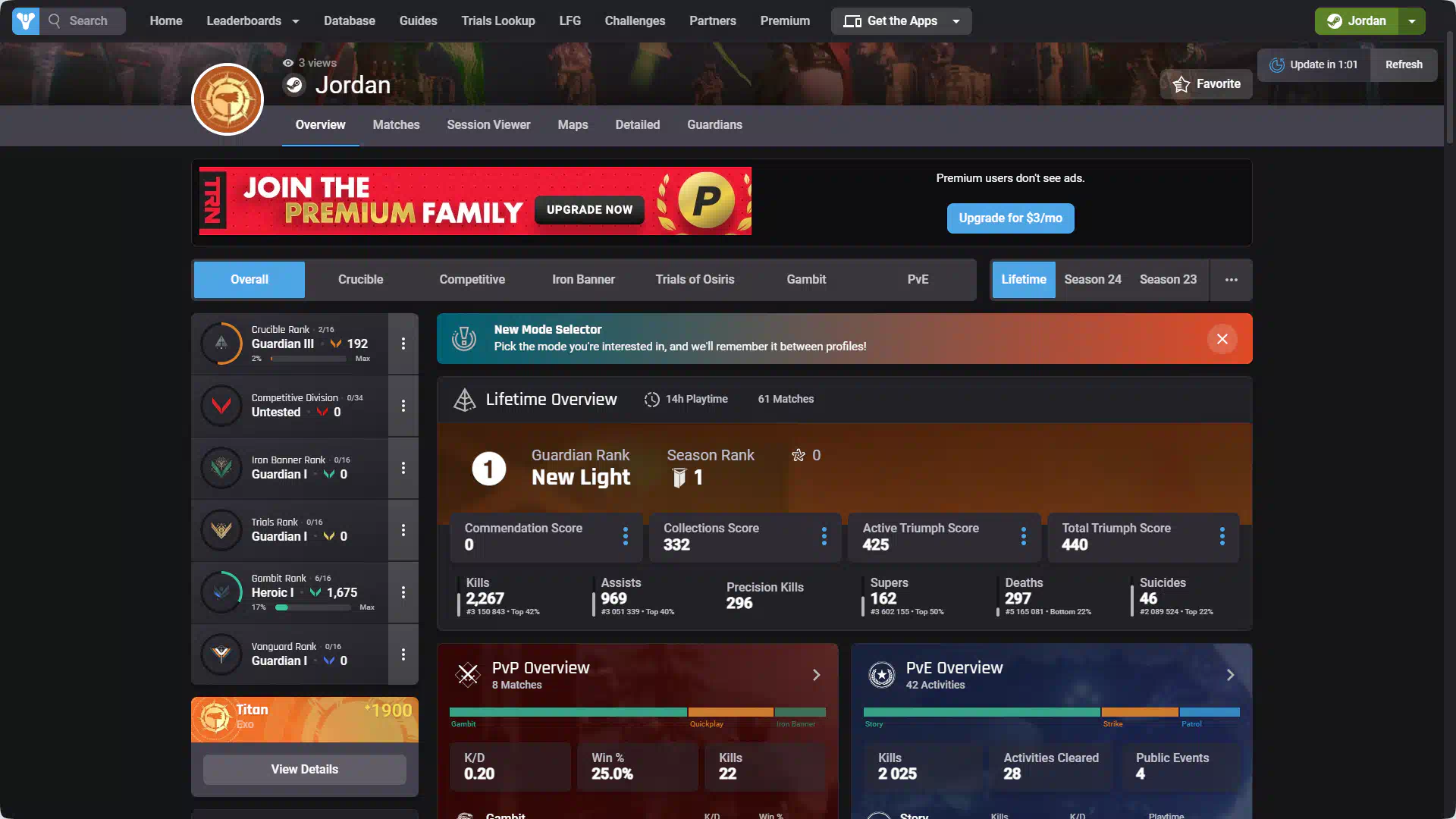The width and height of the screenshot is (1456, 819).
Task: Click the update timer clock icon
Action: (x=1277, y=65)
